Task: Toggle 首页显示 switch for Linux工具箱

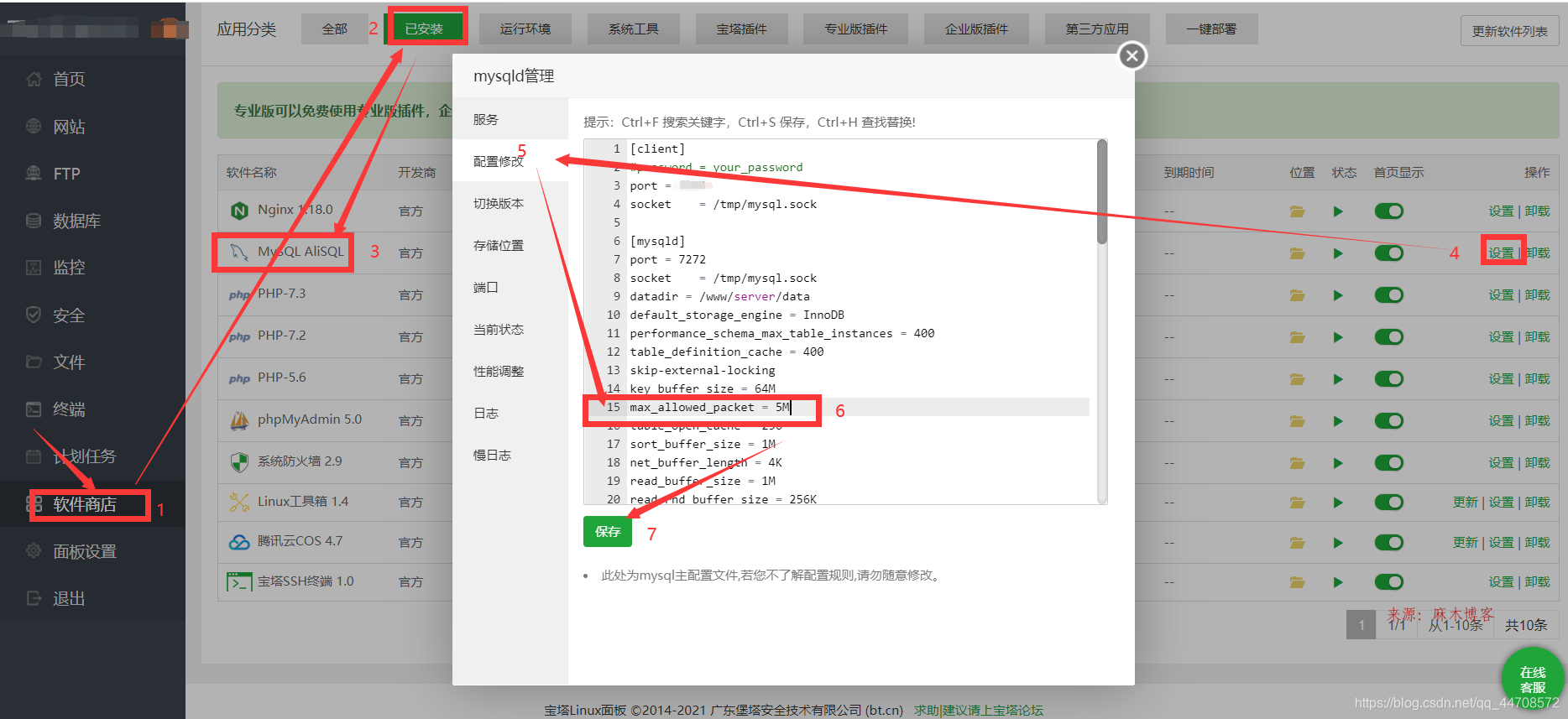Action: click(x=1388, y=503)
